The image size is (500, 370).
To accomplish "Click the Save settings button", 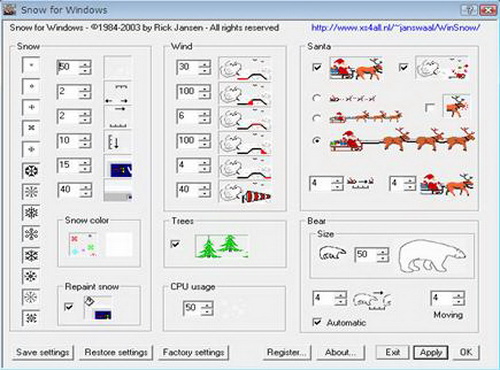I will coord(43,352).
